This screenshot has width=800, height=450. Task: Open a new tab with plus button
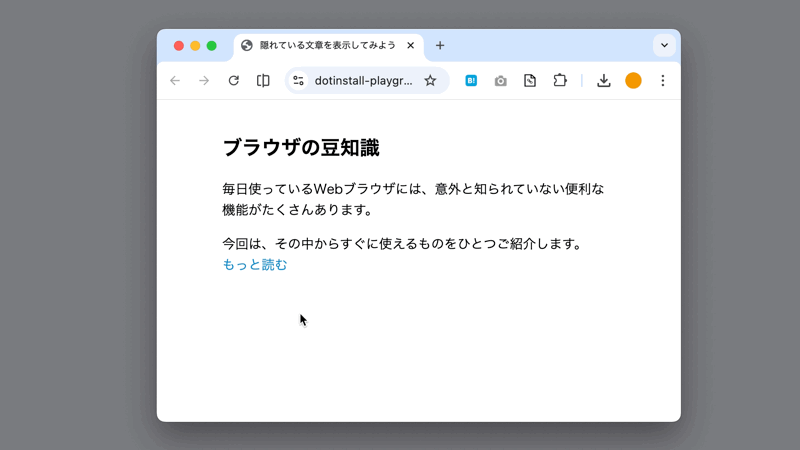(440, 45)
